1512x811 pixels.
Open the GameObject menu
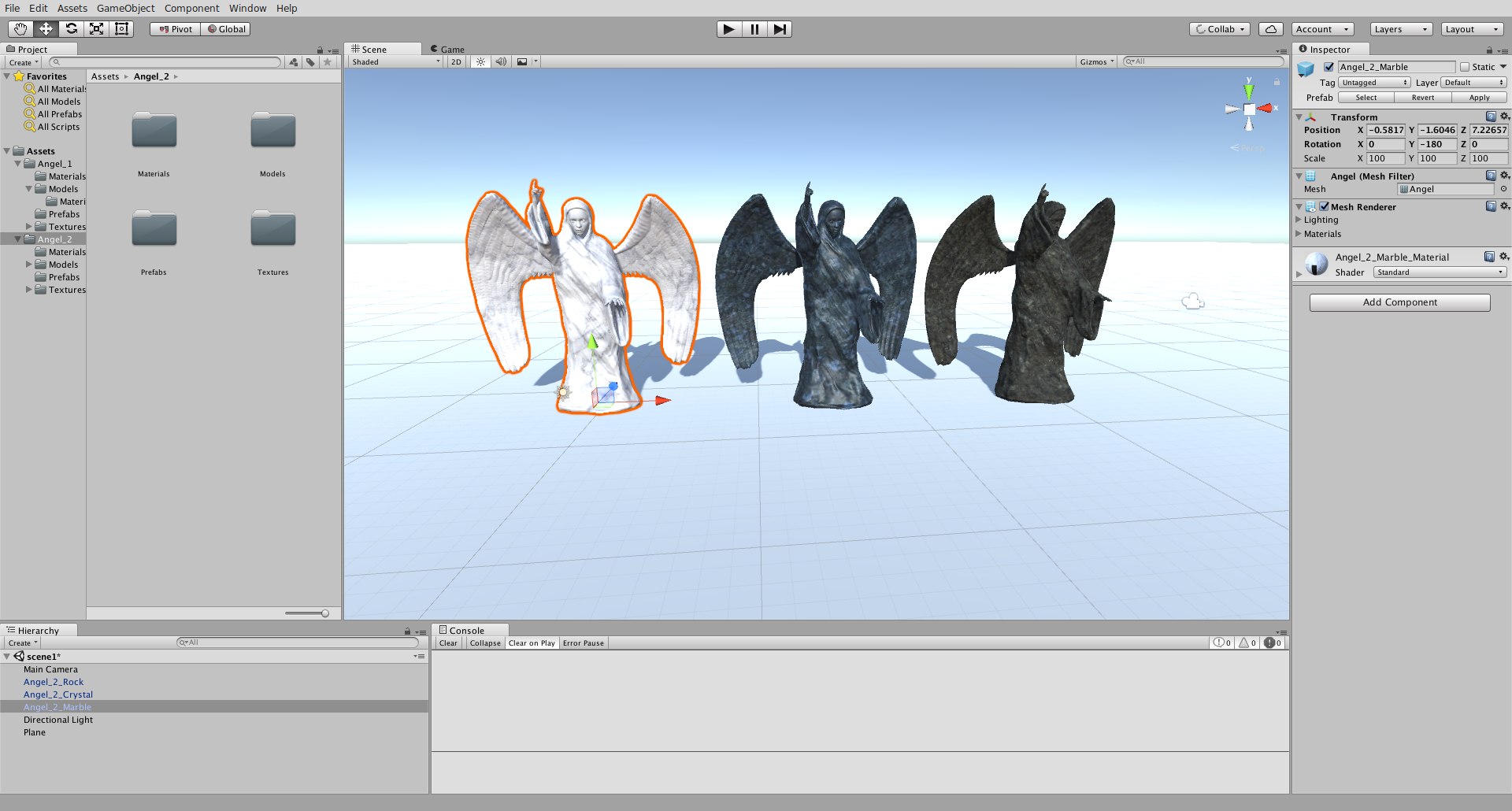click(x=125, y=8)
